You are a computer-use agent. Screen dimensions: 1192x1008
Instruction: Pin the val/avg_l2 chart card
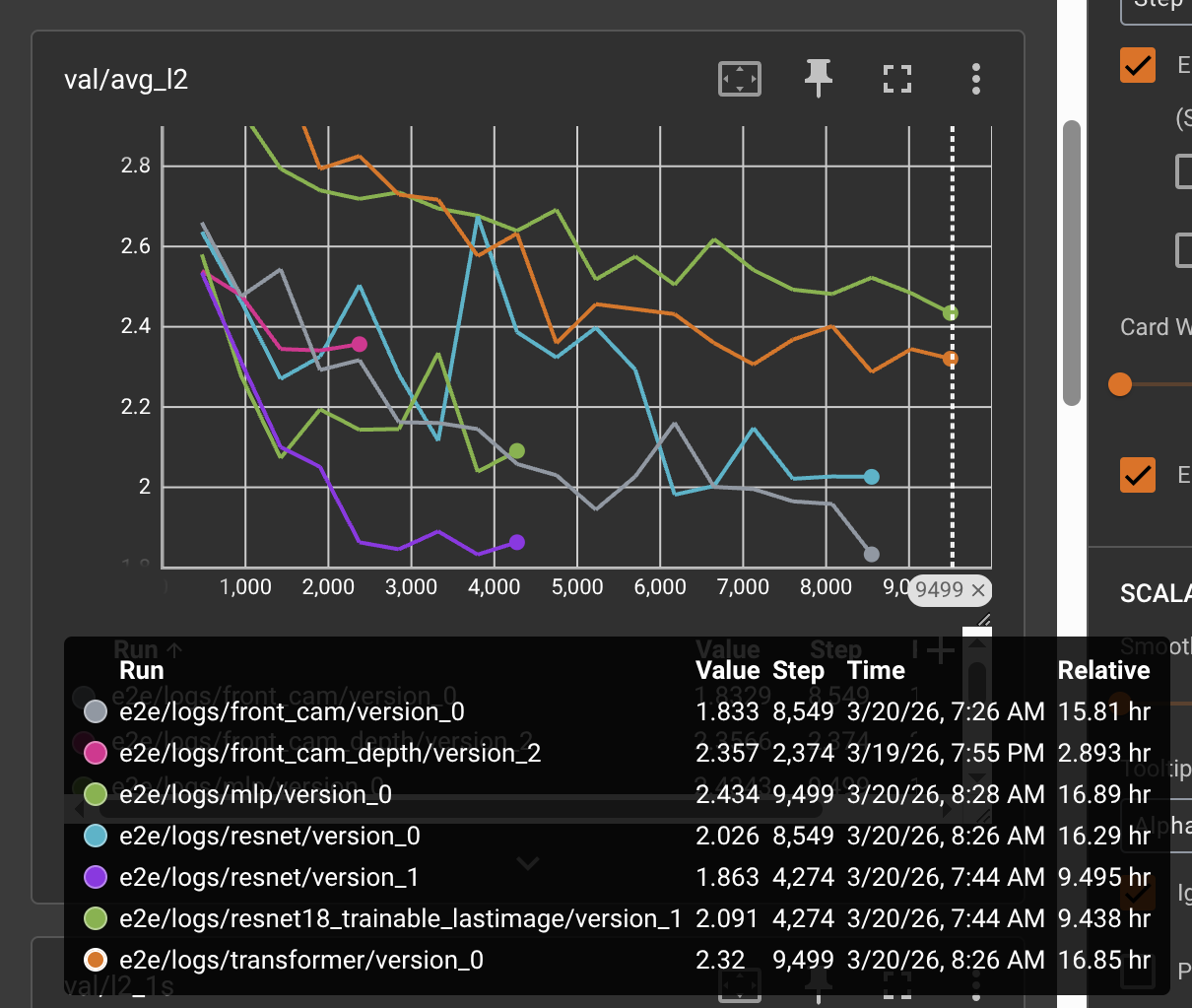tap(818, 79)
